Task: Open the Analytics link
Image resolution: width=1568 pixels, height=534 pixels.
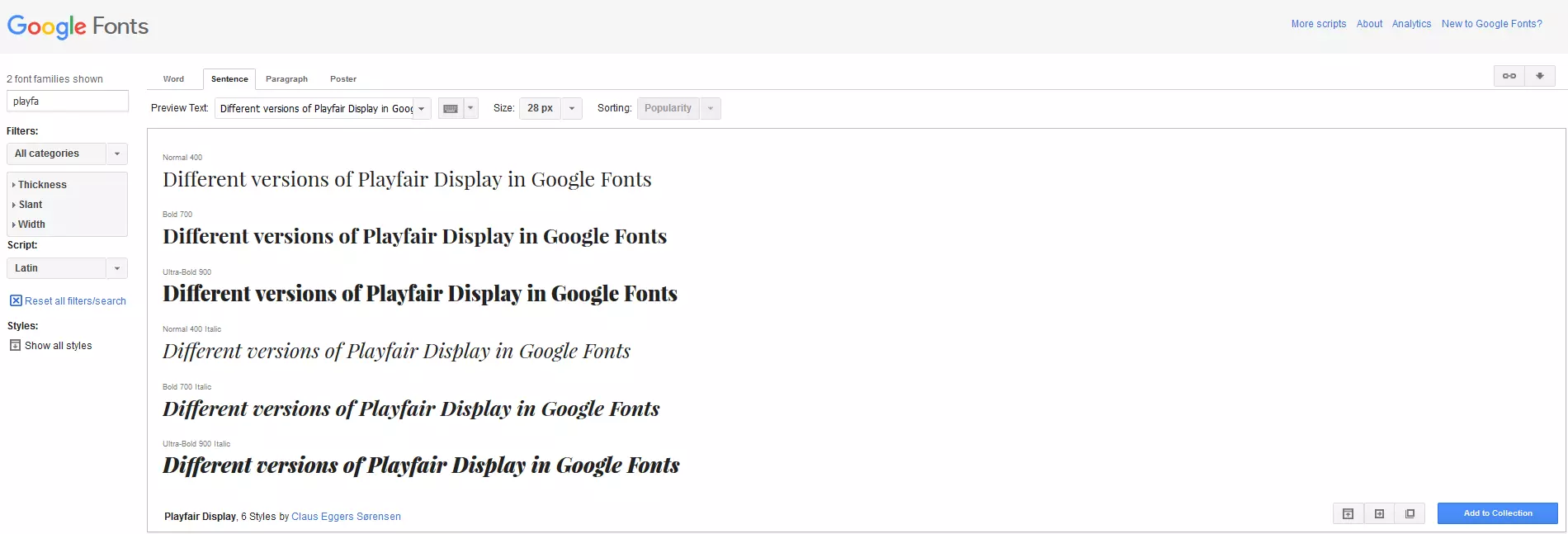Action: (x=1411, y=24)
